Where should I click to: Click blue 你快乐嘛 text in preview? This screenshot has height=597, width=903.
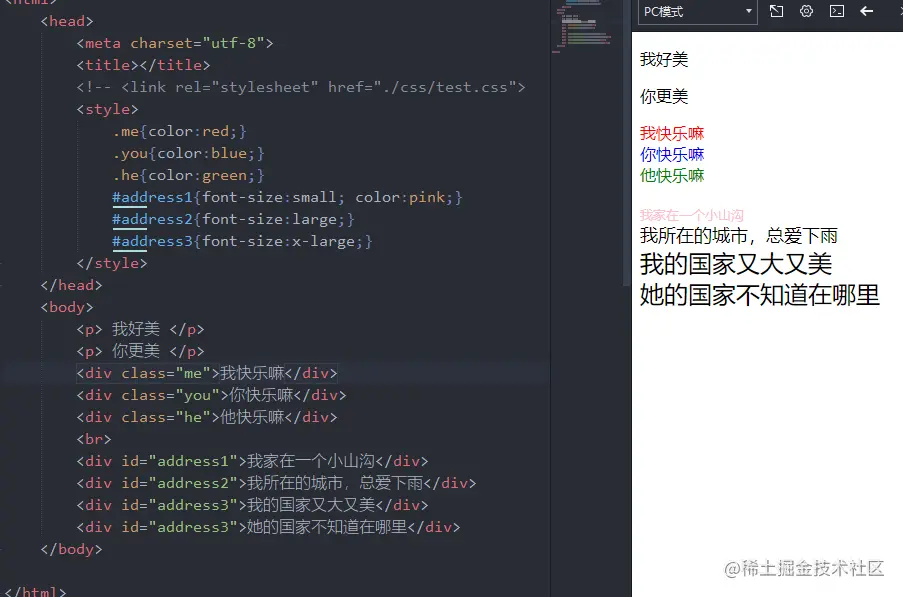(x=672, y=154)
